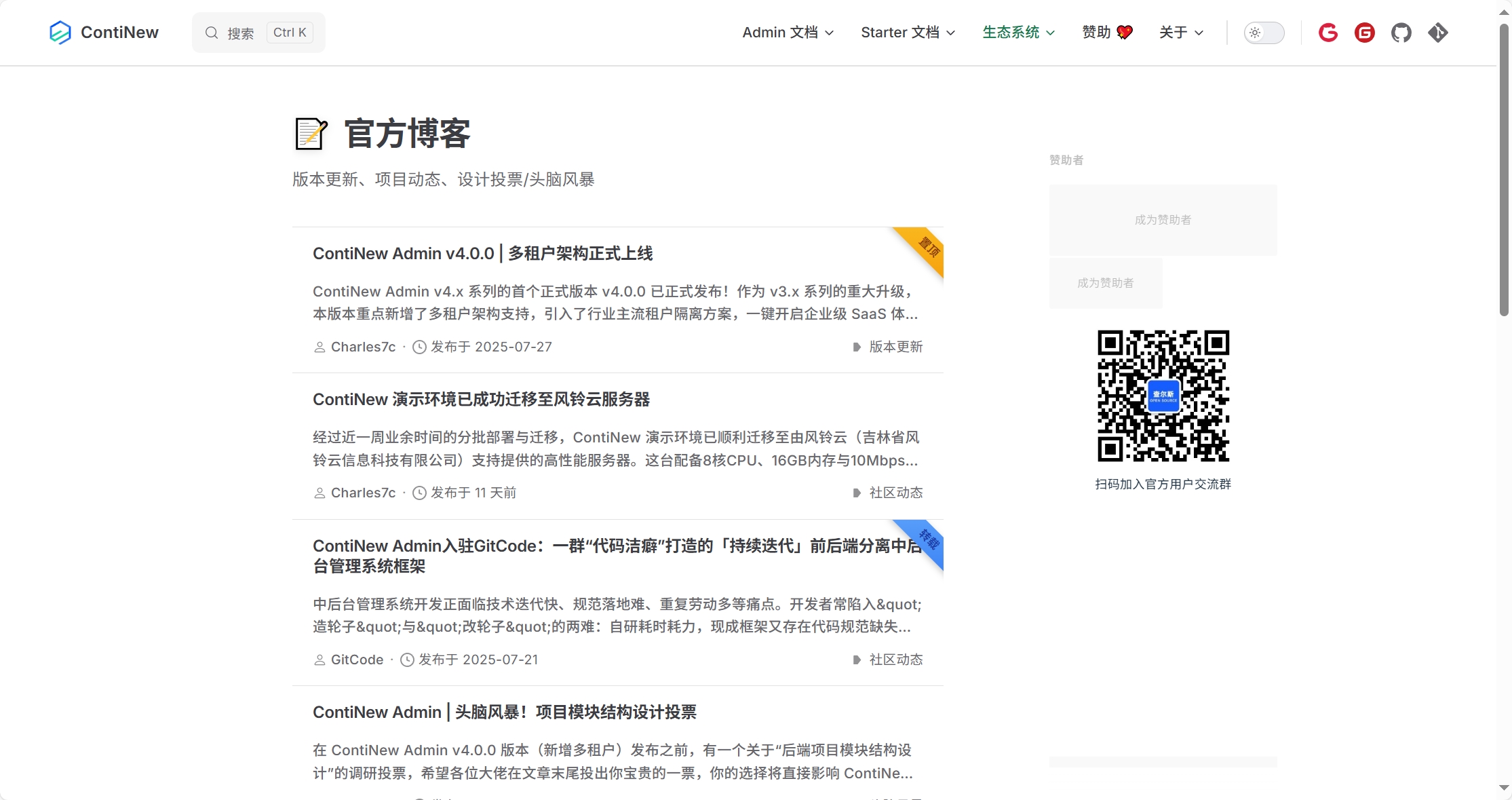Click the large 成为赞助者 sponsor box
Viewport: 1512px width, 800px height.
pos(1163,220)
